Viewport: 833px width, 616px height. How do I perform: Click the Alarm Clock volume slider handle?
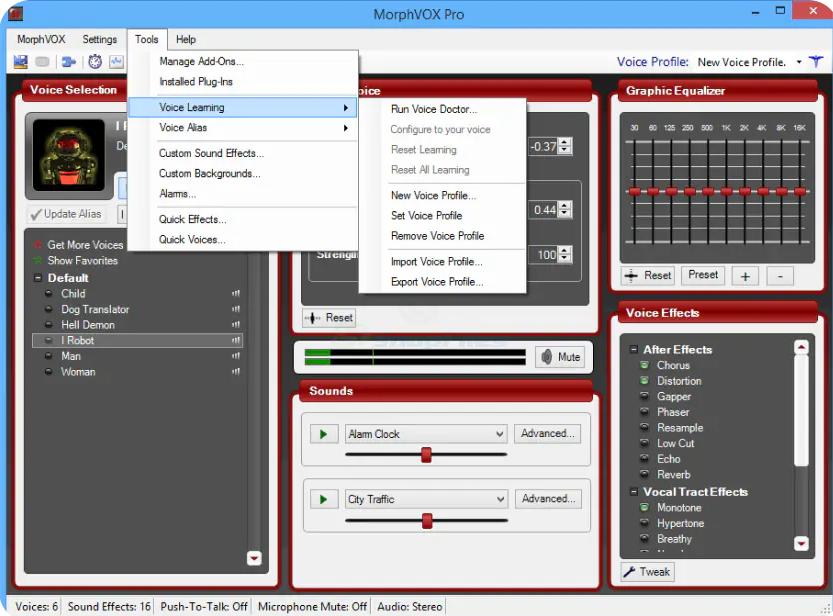click(426, 455)
